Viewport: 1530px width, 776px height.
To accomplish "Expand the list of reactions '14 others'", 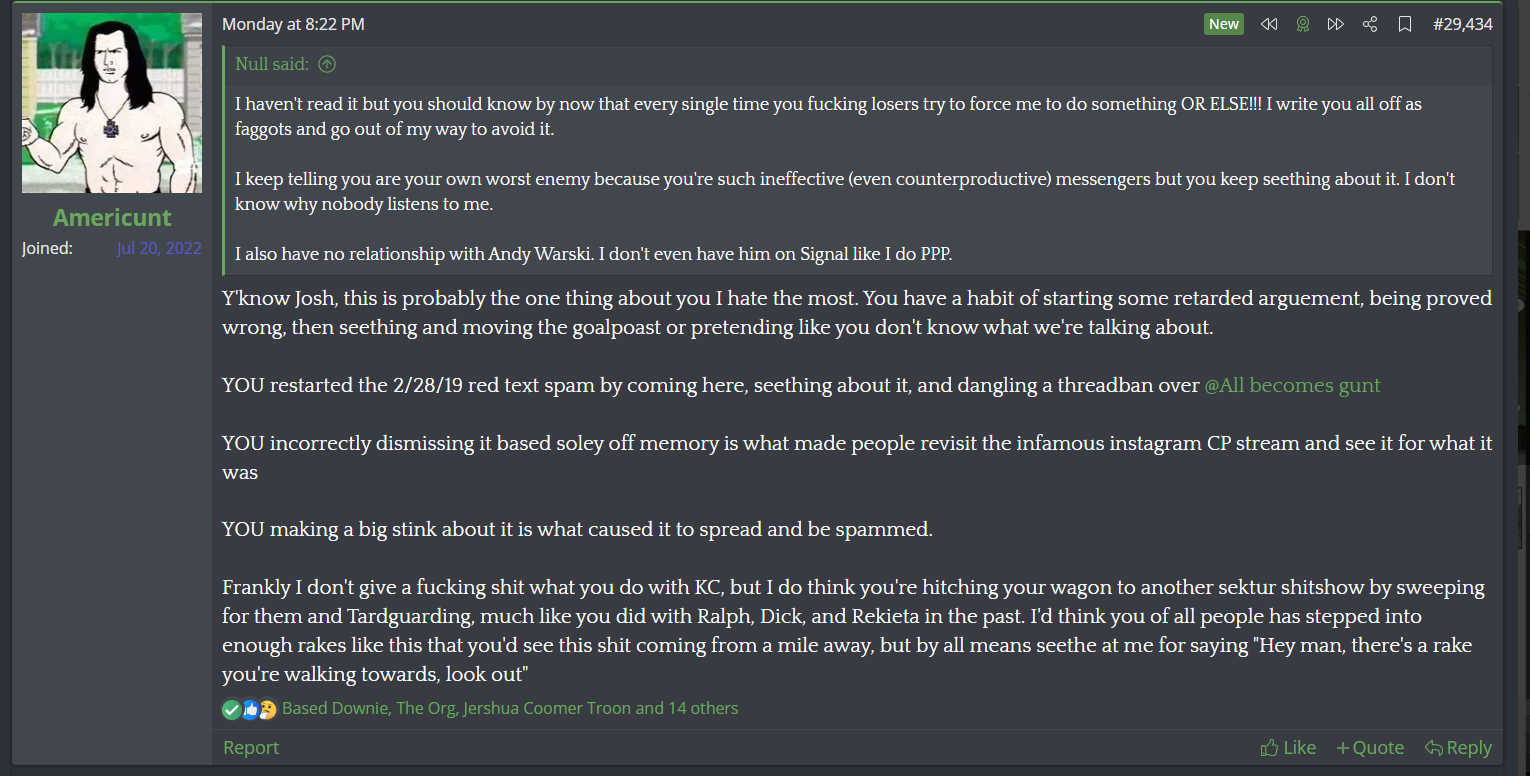I will click(702, 708).
